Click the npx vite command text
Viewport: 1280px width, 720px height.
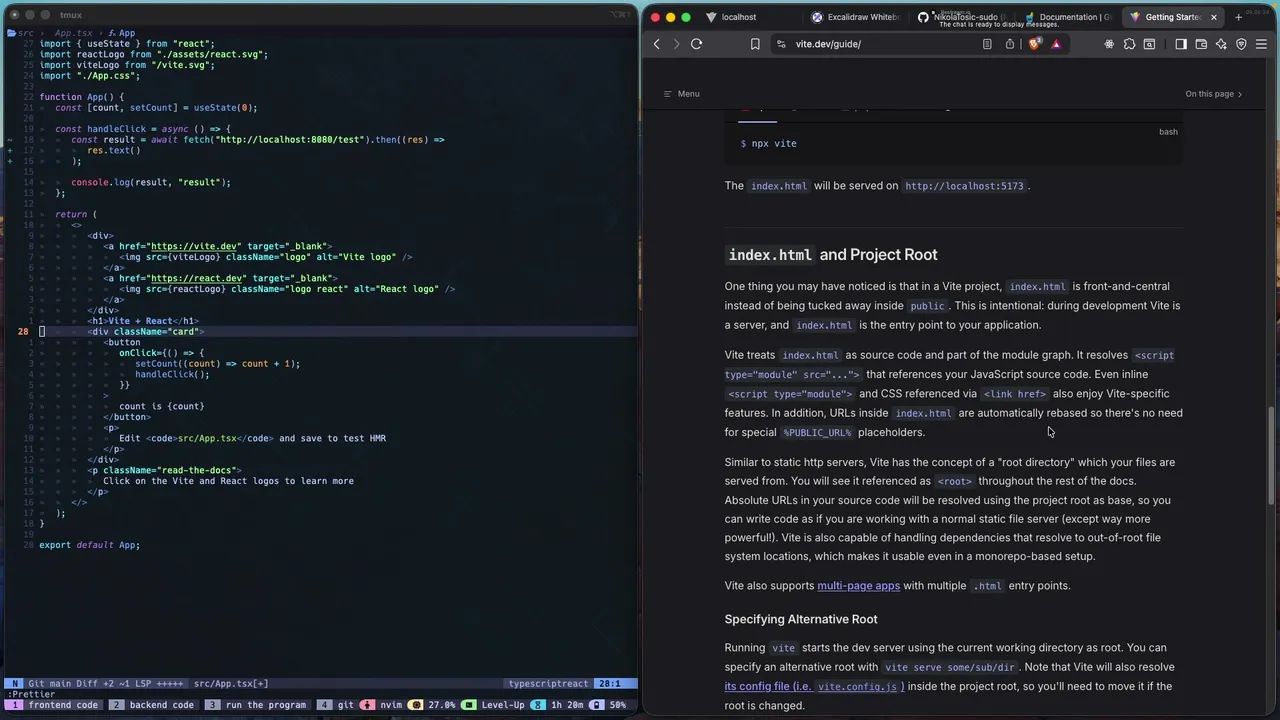coord(774,144)
